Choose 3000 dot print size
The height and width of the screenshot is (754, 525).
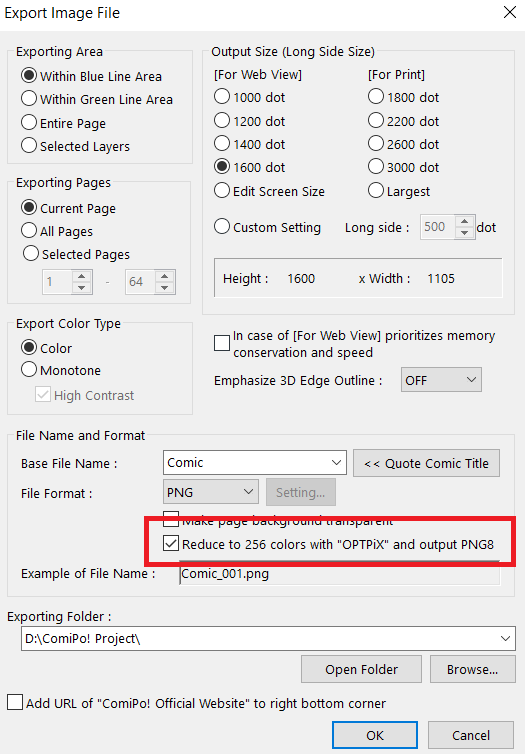(376, 166)
